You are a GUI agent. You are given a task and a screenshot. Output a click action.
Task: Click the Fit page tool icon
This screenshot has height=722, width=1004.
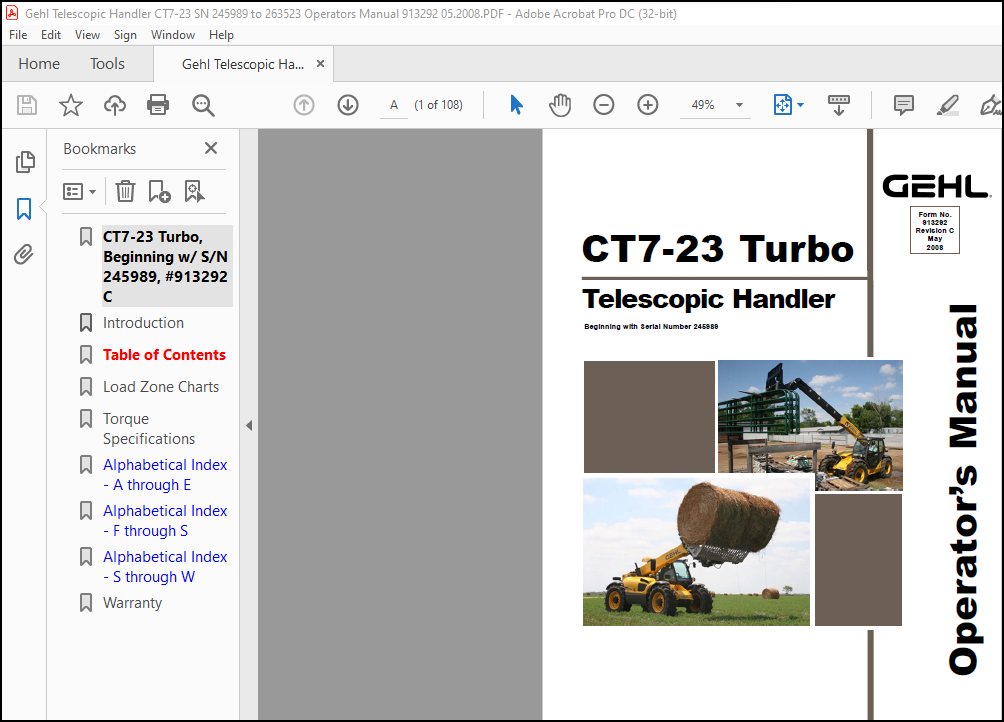pos(782,105)
